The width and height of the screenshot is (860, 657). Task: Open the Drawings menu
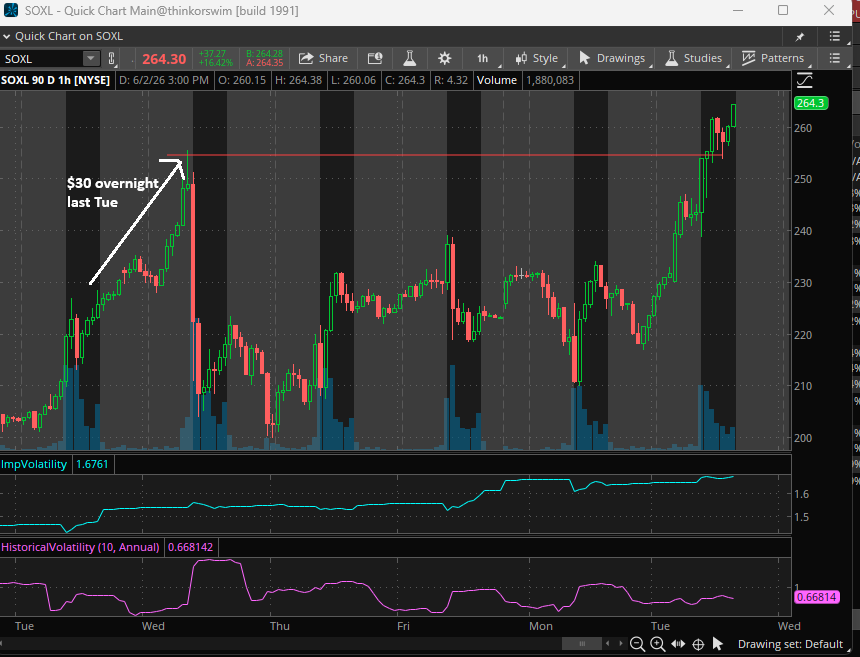click(x=613, y=58)
